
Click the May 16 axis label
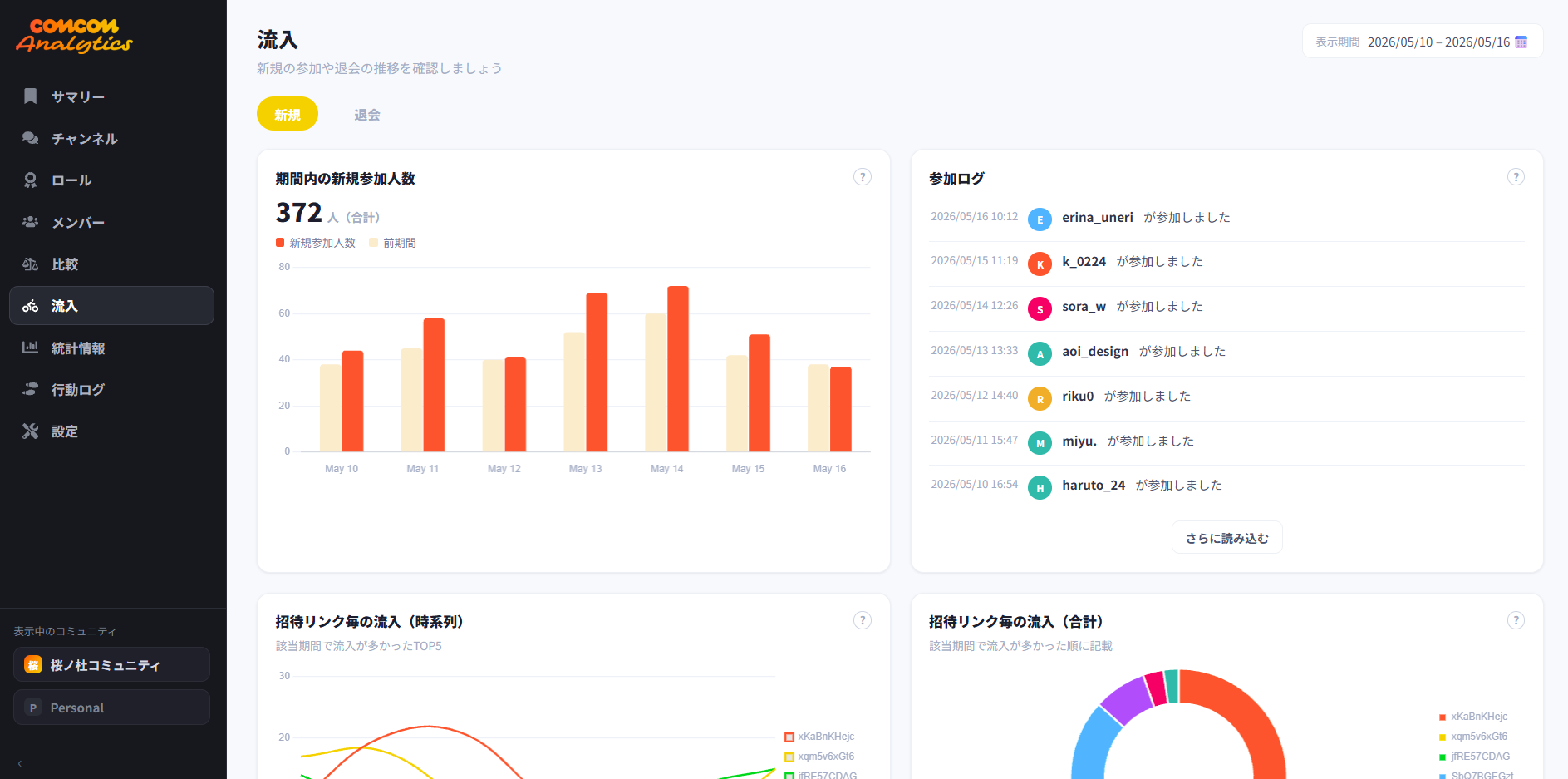click(x=829, y=469)
